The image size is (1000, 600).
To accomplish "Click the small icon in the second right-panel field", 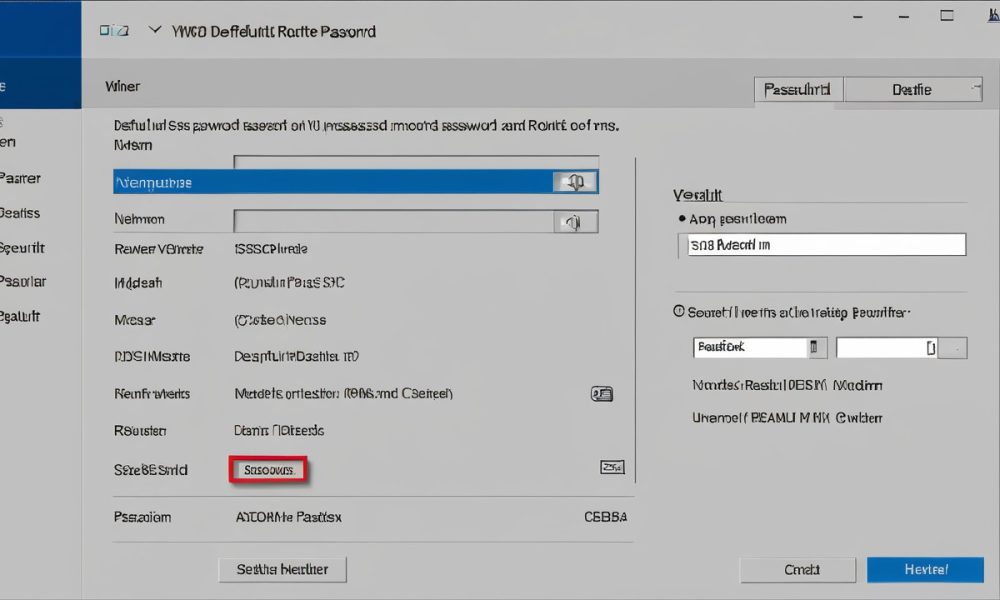I will (931, 348).
